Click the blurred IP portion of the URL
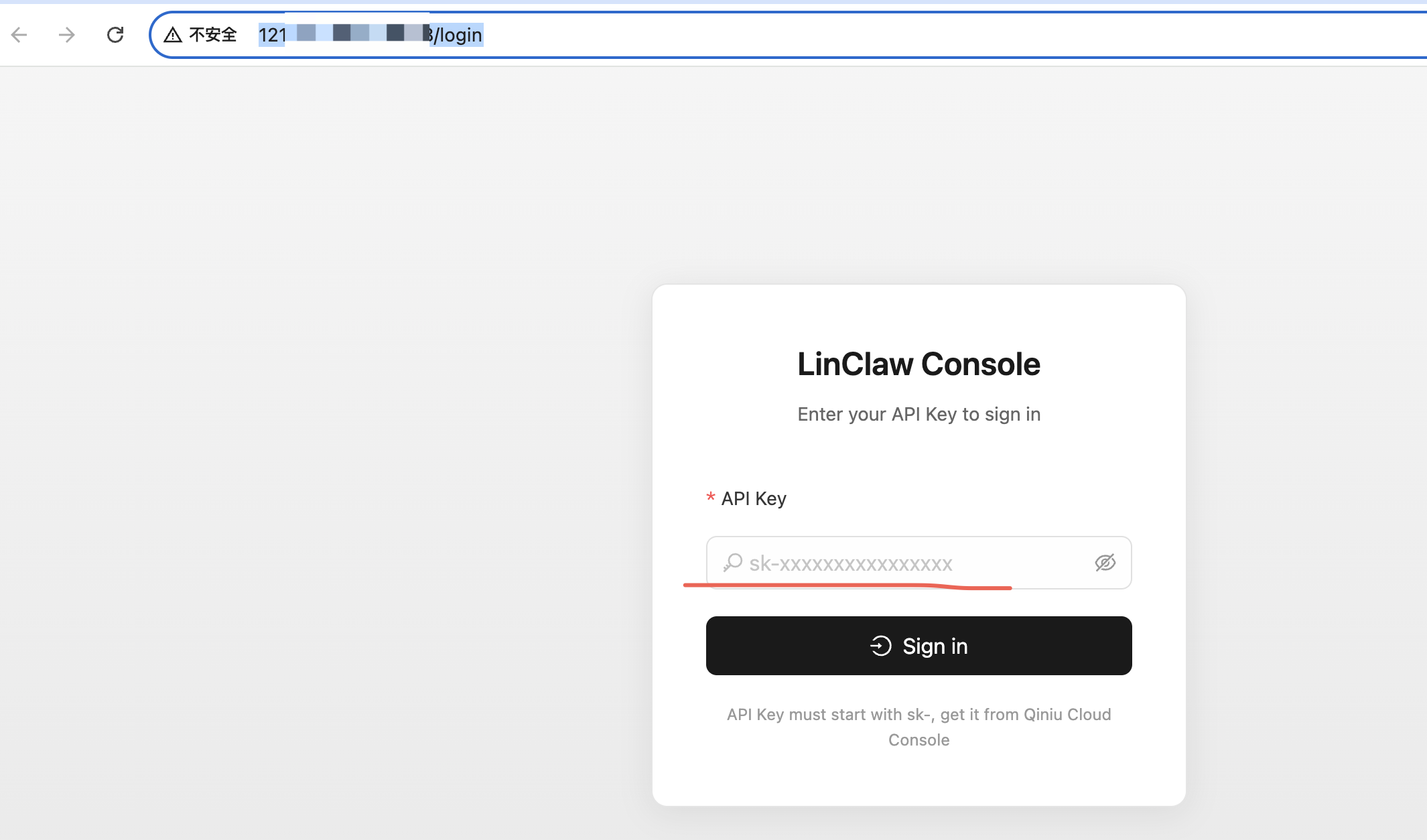This screenshot has height=840, width=1427. (x=359, y=33)
